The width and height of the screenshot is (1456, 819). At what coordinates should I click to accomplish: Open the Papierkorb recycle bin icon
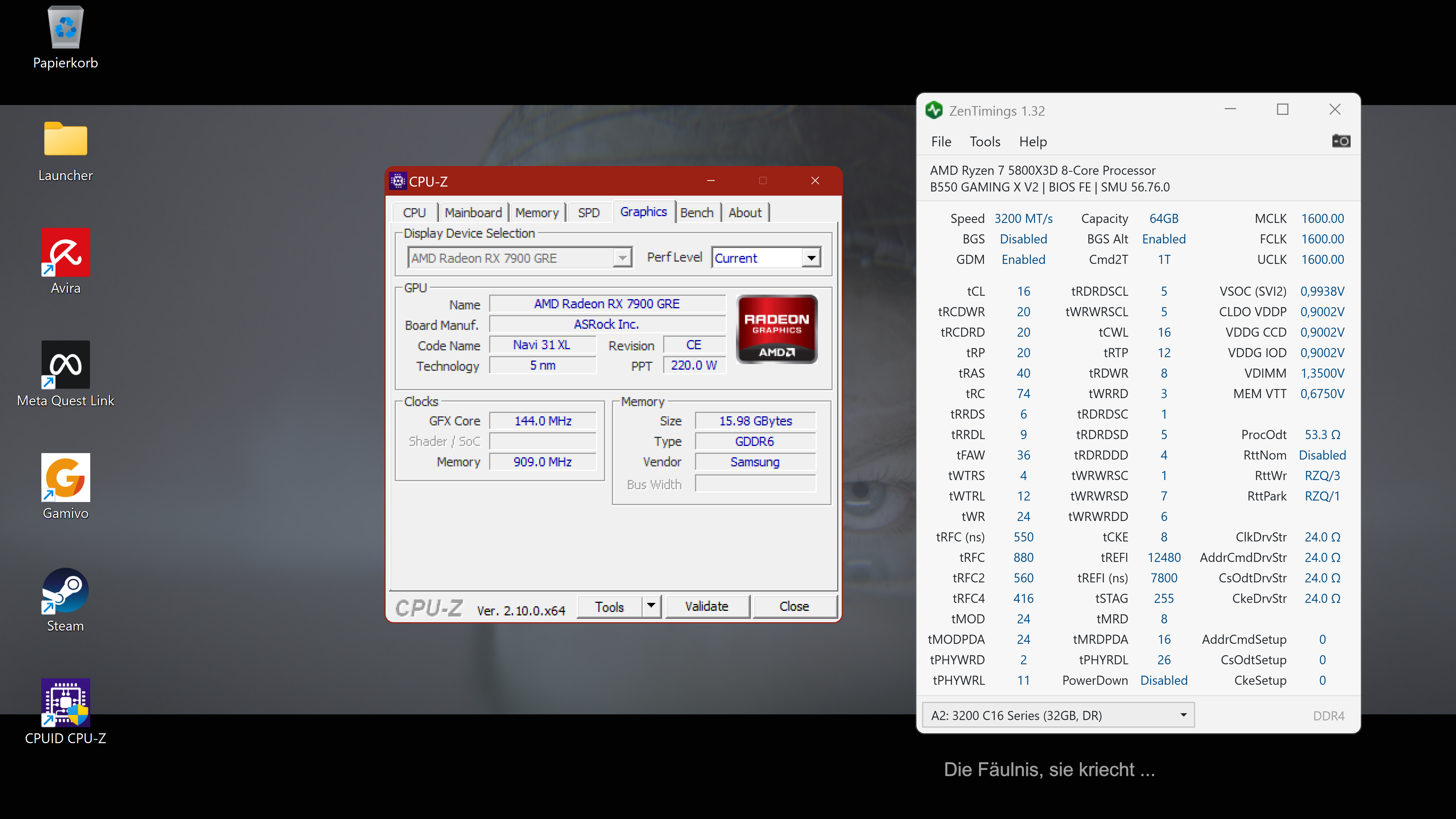point(66,28)
